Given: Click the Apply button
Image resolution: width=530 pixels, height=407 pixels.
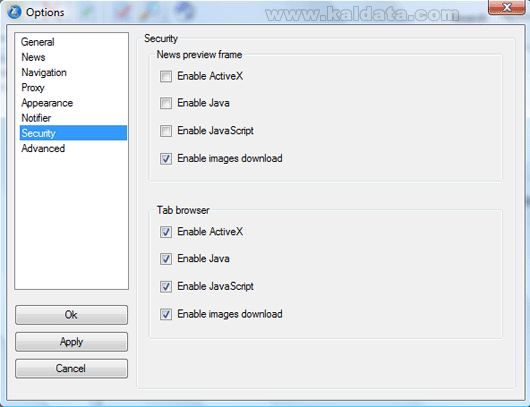Looking at the screenshot, I should coord(71,342).
